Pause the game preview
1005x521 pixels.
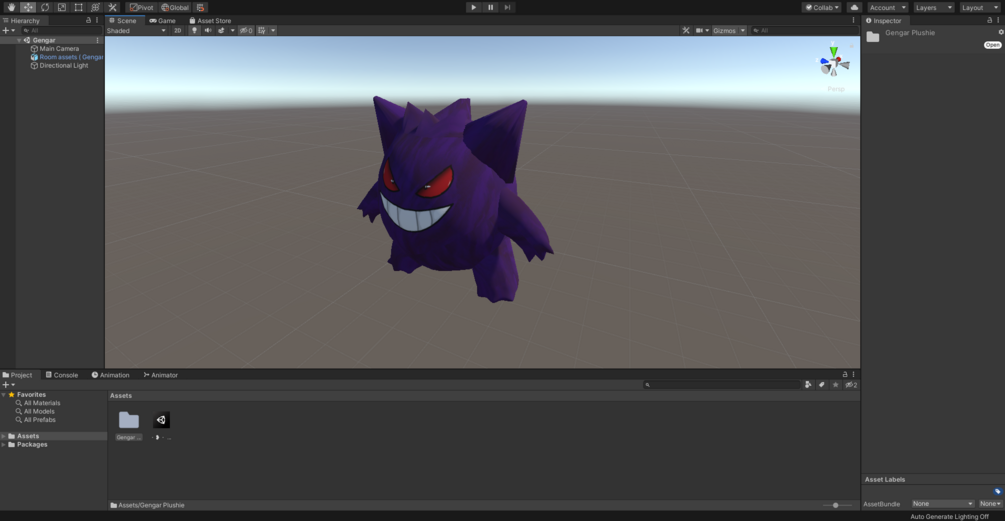pos(490,7)
